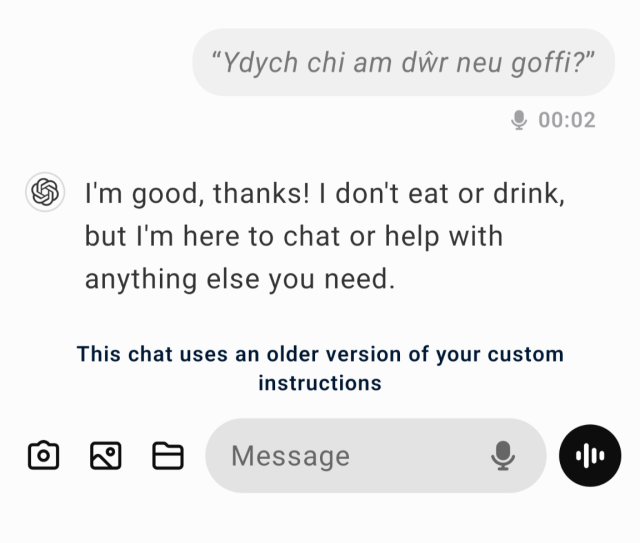Start voice mode with the black waveform button
This screenshot has width=640, height=543.
[x=590, y=456]
